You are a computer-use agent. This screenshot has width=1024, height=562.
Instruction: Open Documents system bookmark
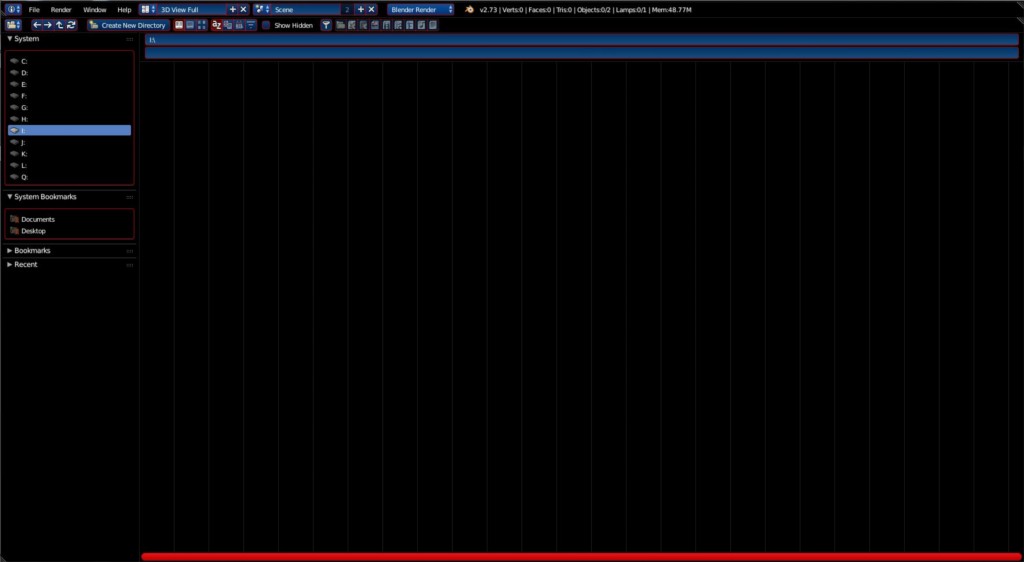(x=69, y=219)
